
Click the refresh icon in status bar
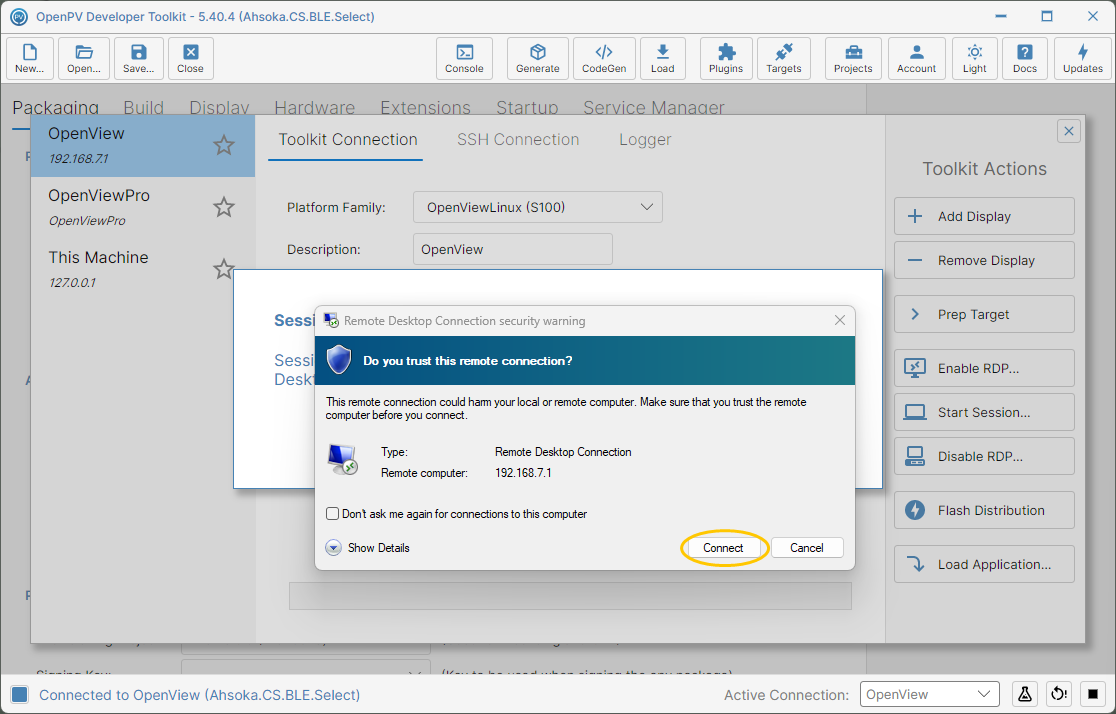click(x=1059, y=694)
